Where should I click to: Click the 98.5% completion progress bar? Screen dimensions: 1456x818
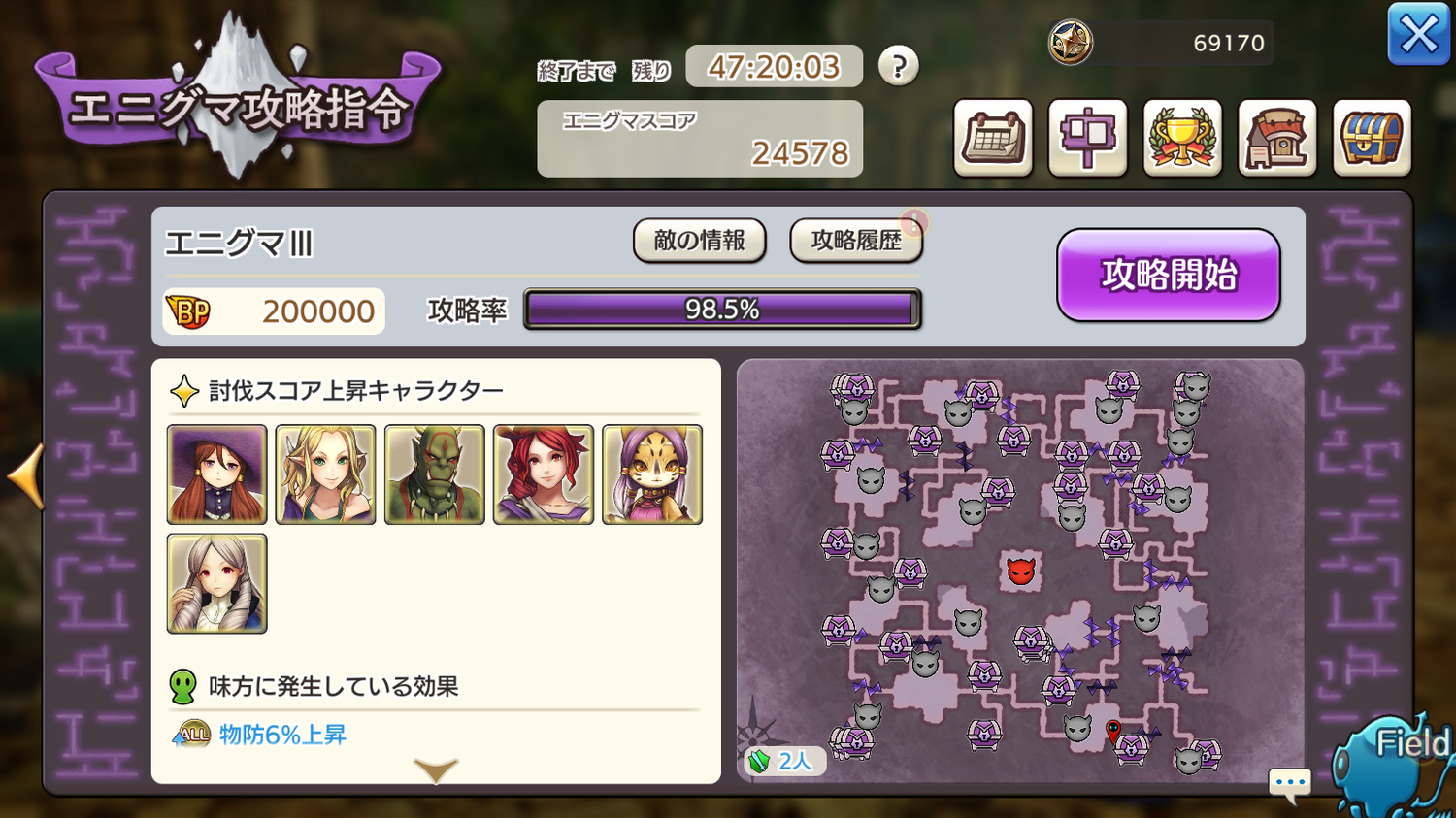point(722,310)
